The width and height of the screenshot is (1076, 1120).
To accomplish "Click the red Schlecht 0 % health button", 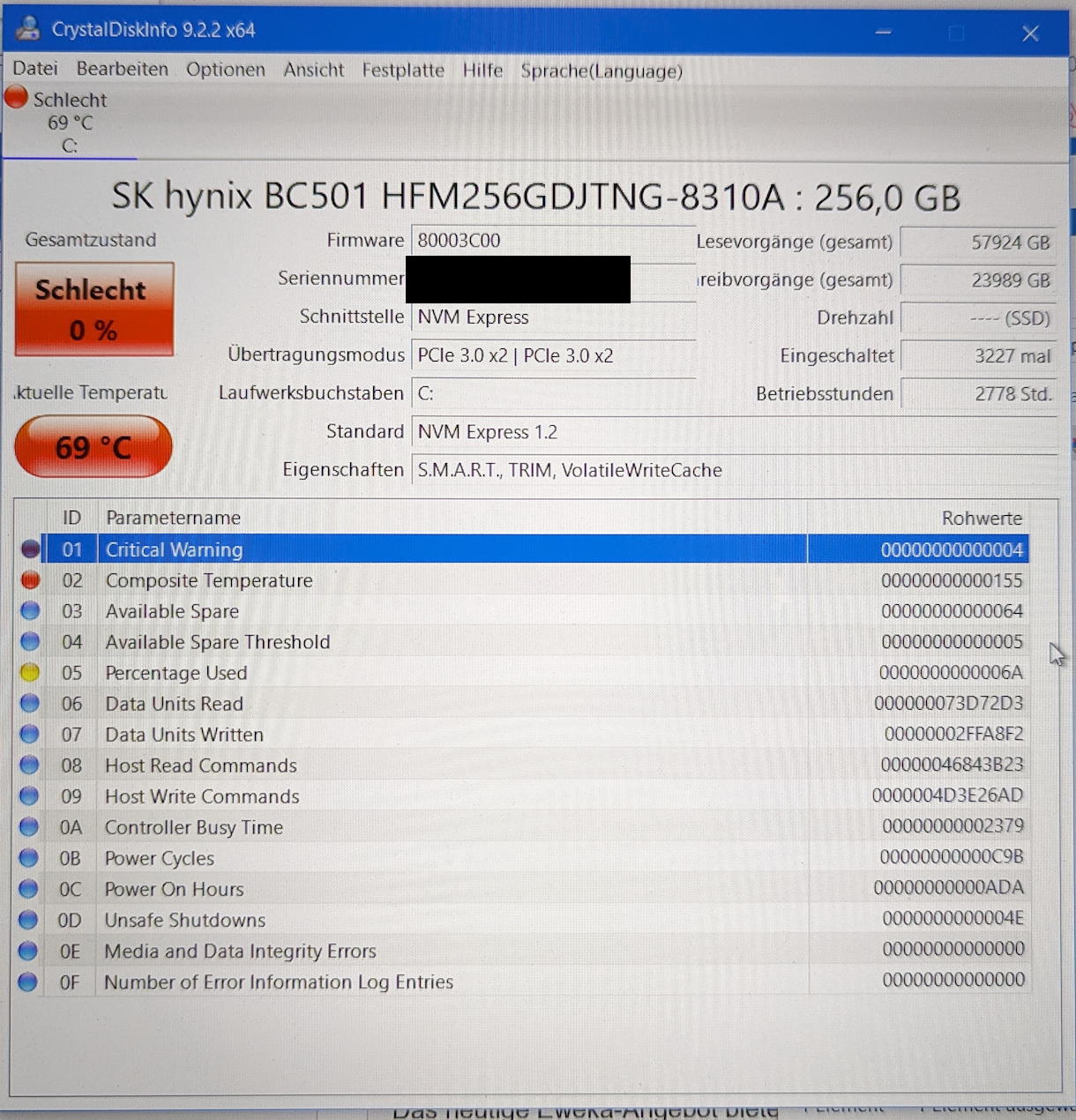I will click(94, 309).
